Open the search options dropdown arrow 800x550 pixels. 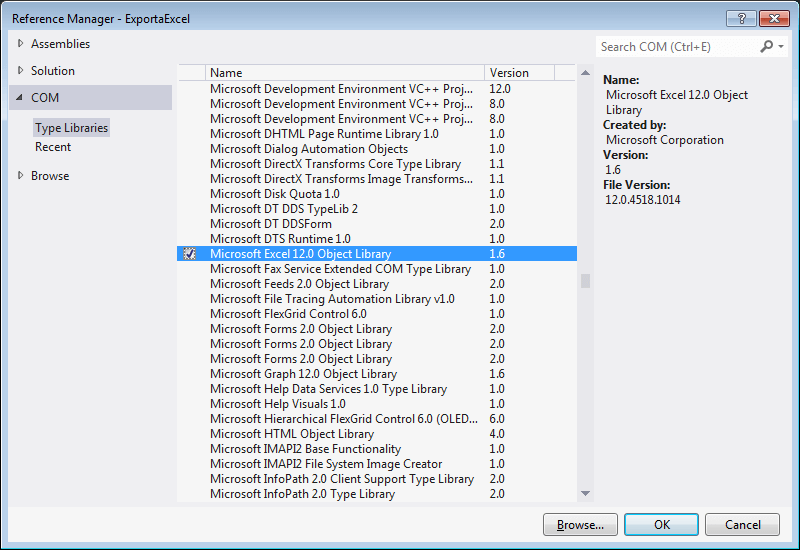click(781, 46)
